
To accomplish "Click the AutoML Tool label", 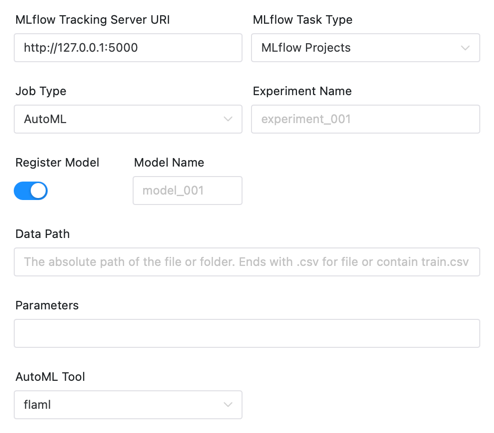I will [x=50, y=377].
